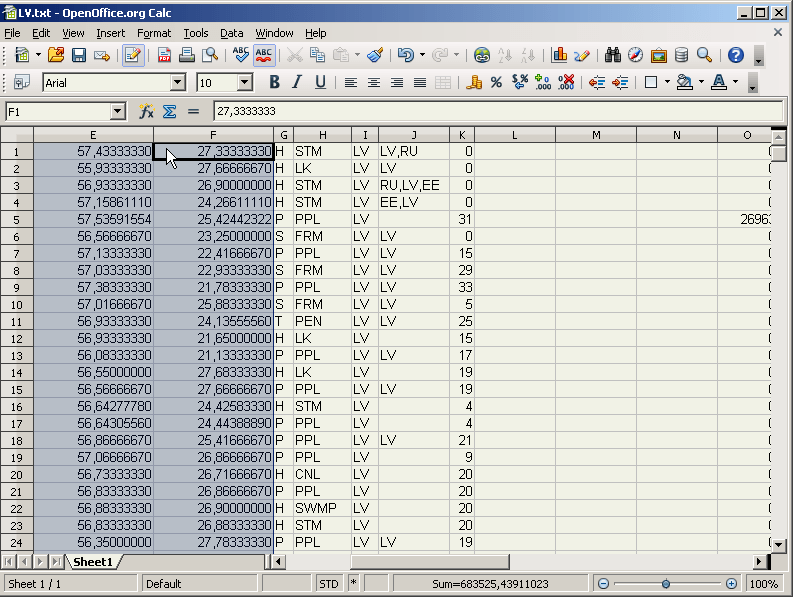The image size is (793, 597).
Task: Open the Format menu
Action: click(154, 33)
